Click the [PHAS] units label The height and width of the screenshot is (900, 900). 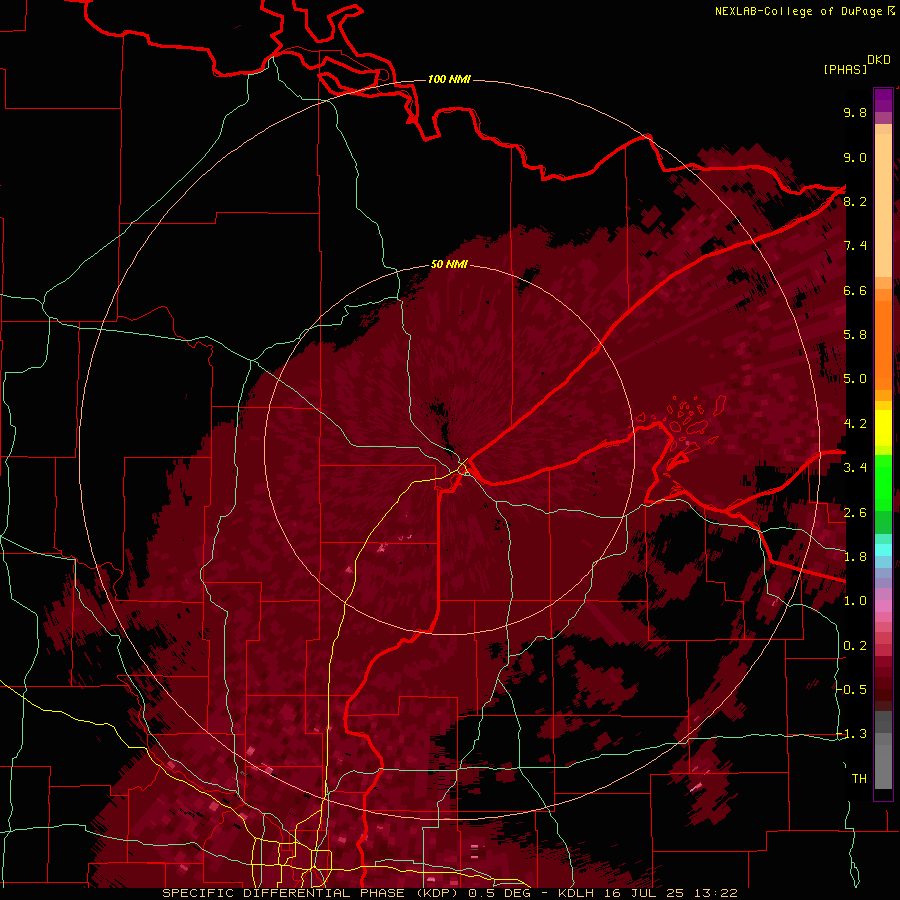click(x=845, y=70)
